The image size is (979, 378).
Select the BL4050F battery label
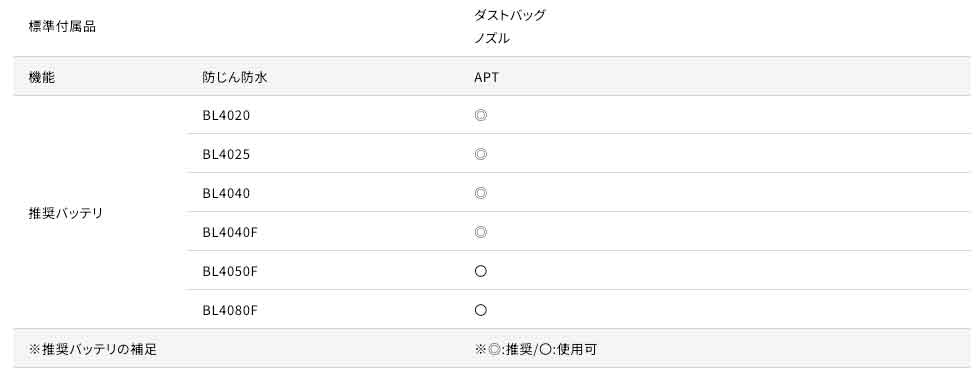point(230,271)
